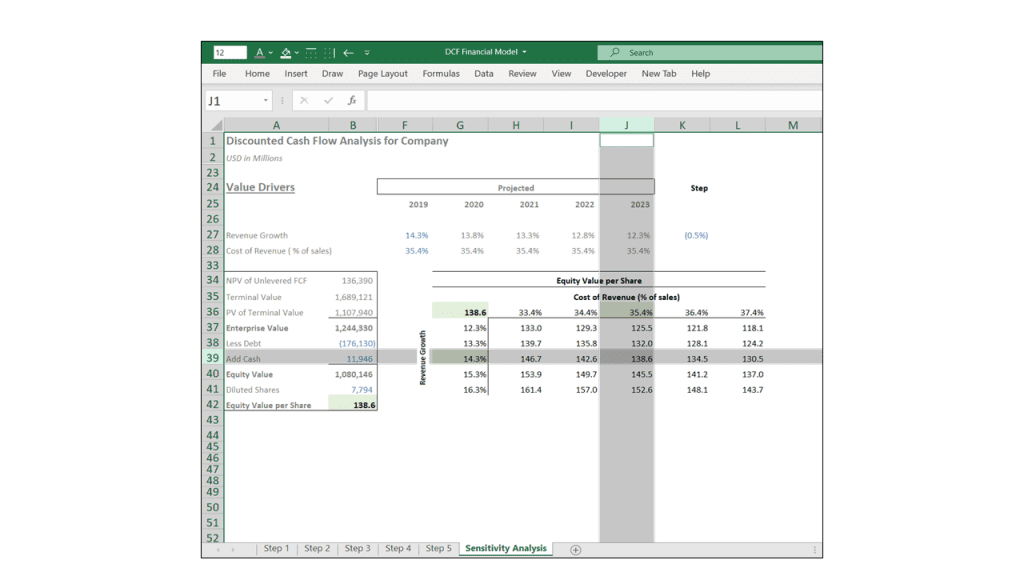This screenshot has height=576, width=1024.
Task: Click the Cancel (X) icon beside formula bar
Action: pos(305,100)
